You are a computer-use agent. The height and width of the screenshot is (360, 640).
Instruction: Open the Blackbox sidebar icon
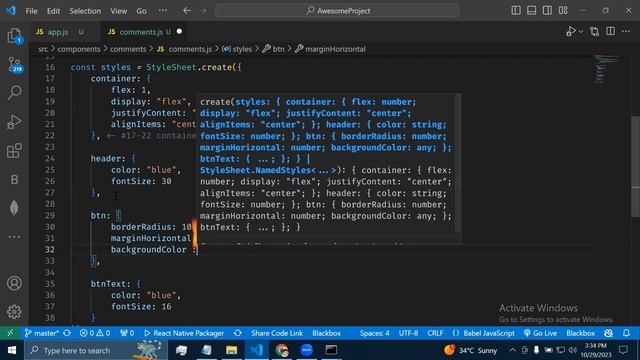click(14, 180)
